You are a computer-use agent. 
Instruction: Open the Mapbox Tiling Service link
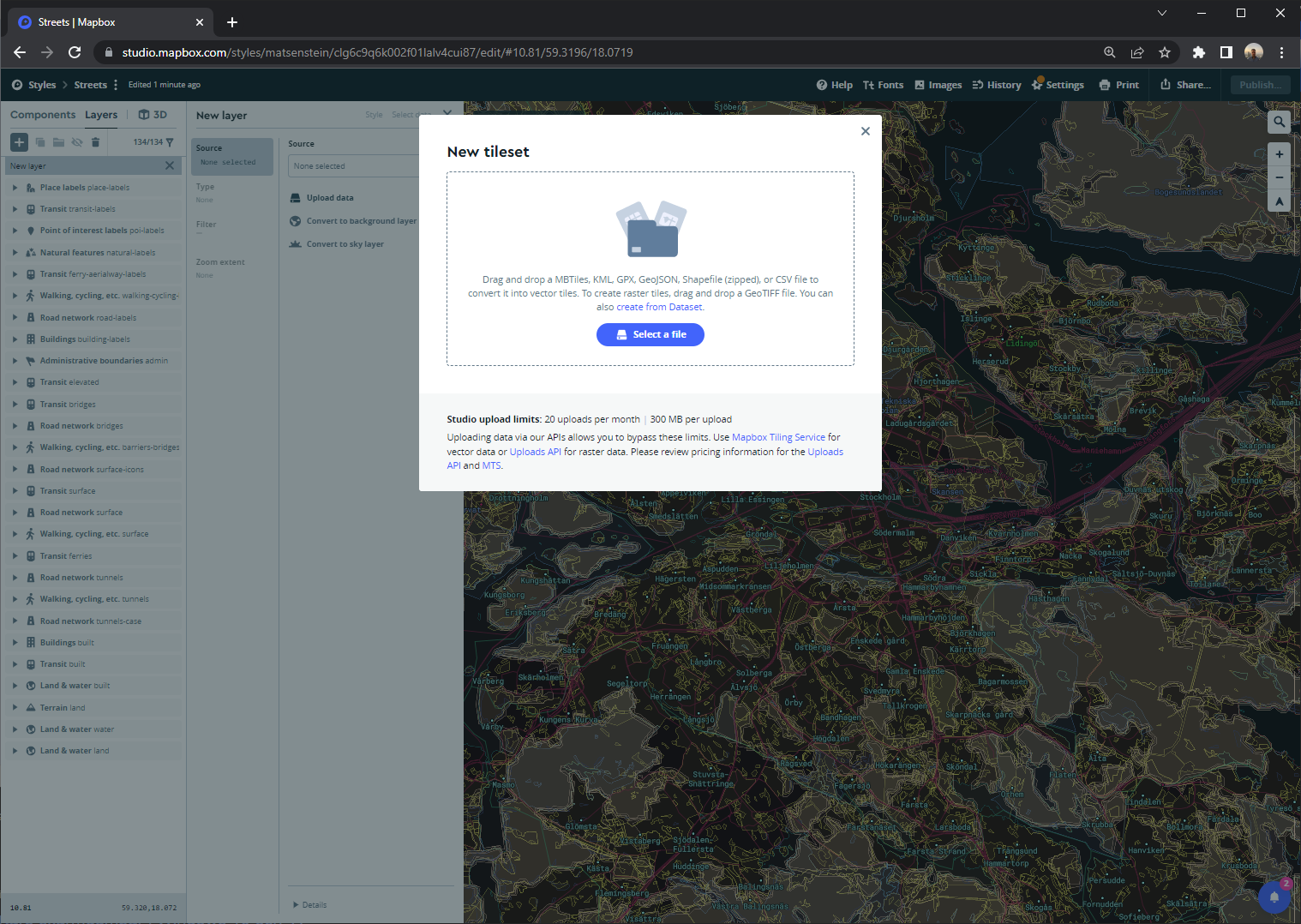coord(778,437)
